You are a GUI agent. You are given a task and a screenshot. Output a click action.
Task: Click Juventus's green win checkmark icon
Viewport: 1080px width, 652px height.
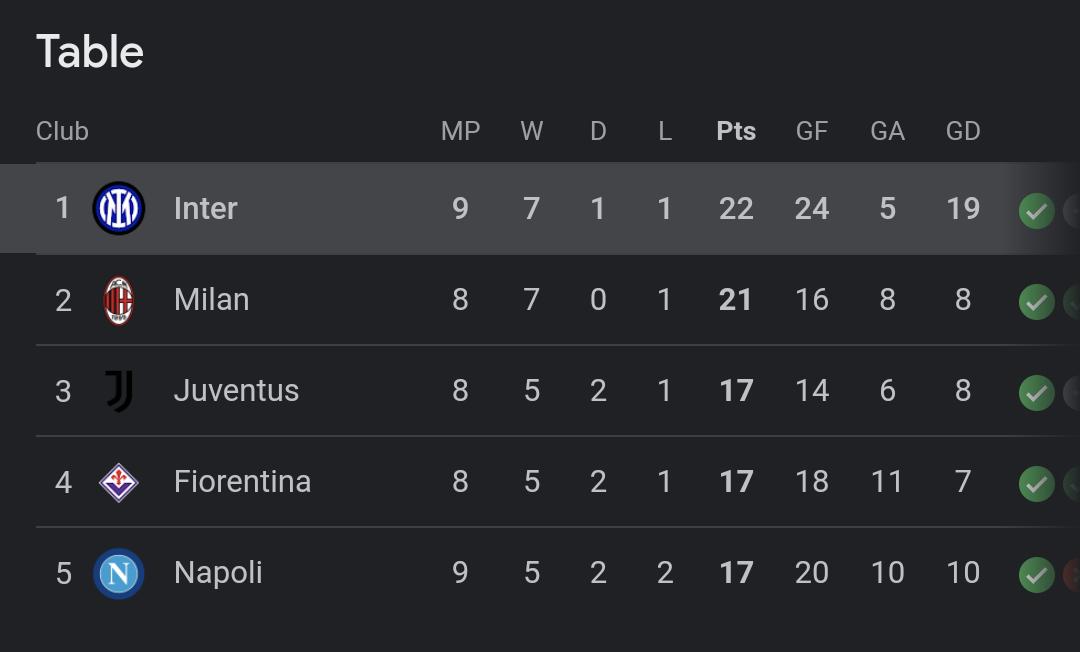pyautogui.click(x=1037, y=392)
